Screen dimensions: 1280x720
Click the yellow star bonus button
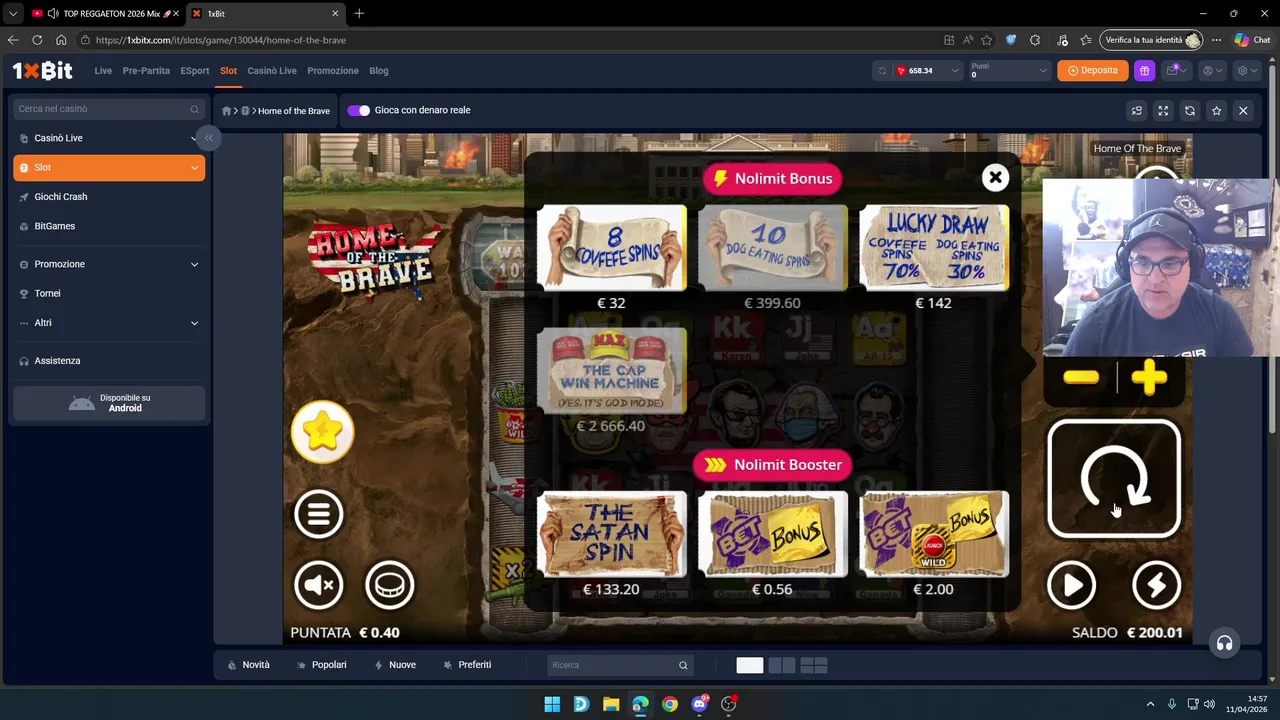pyautogui.click(x=322, y=431)
